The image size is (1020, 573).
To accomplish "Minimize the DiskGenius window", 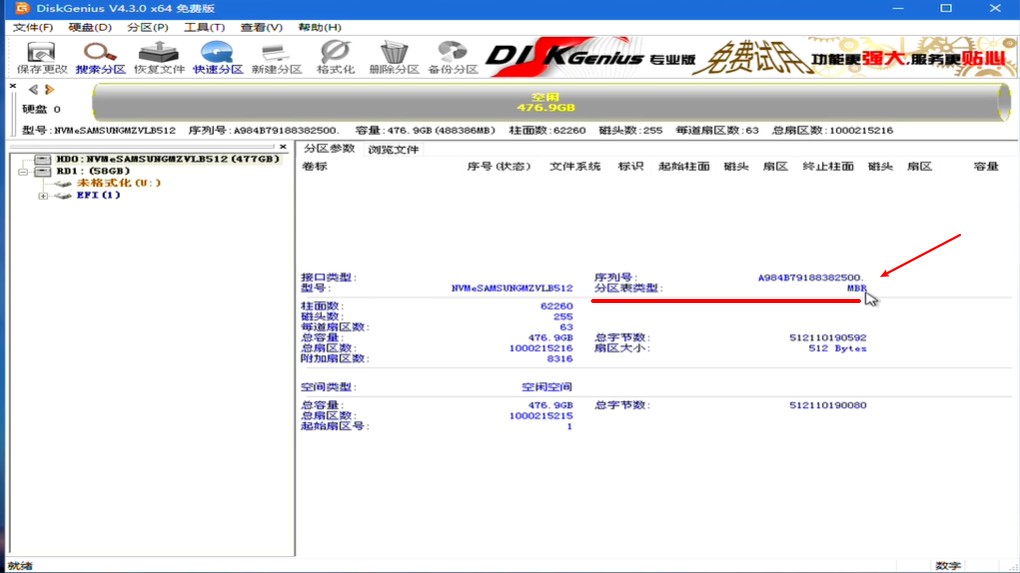I will 898,8.
